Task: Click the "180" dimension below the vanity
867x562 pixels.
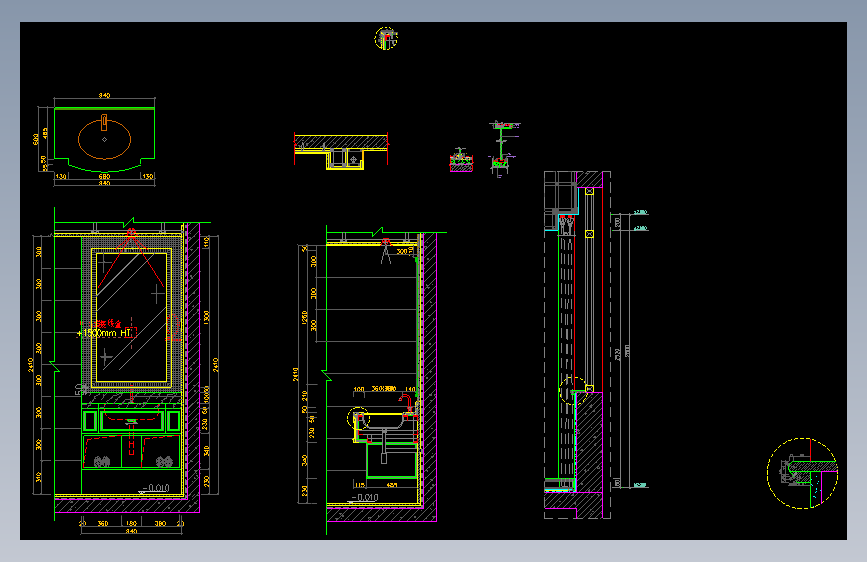Action: point(131,523)
